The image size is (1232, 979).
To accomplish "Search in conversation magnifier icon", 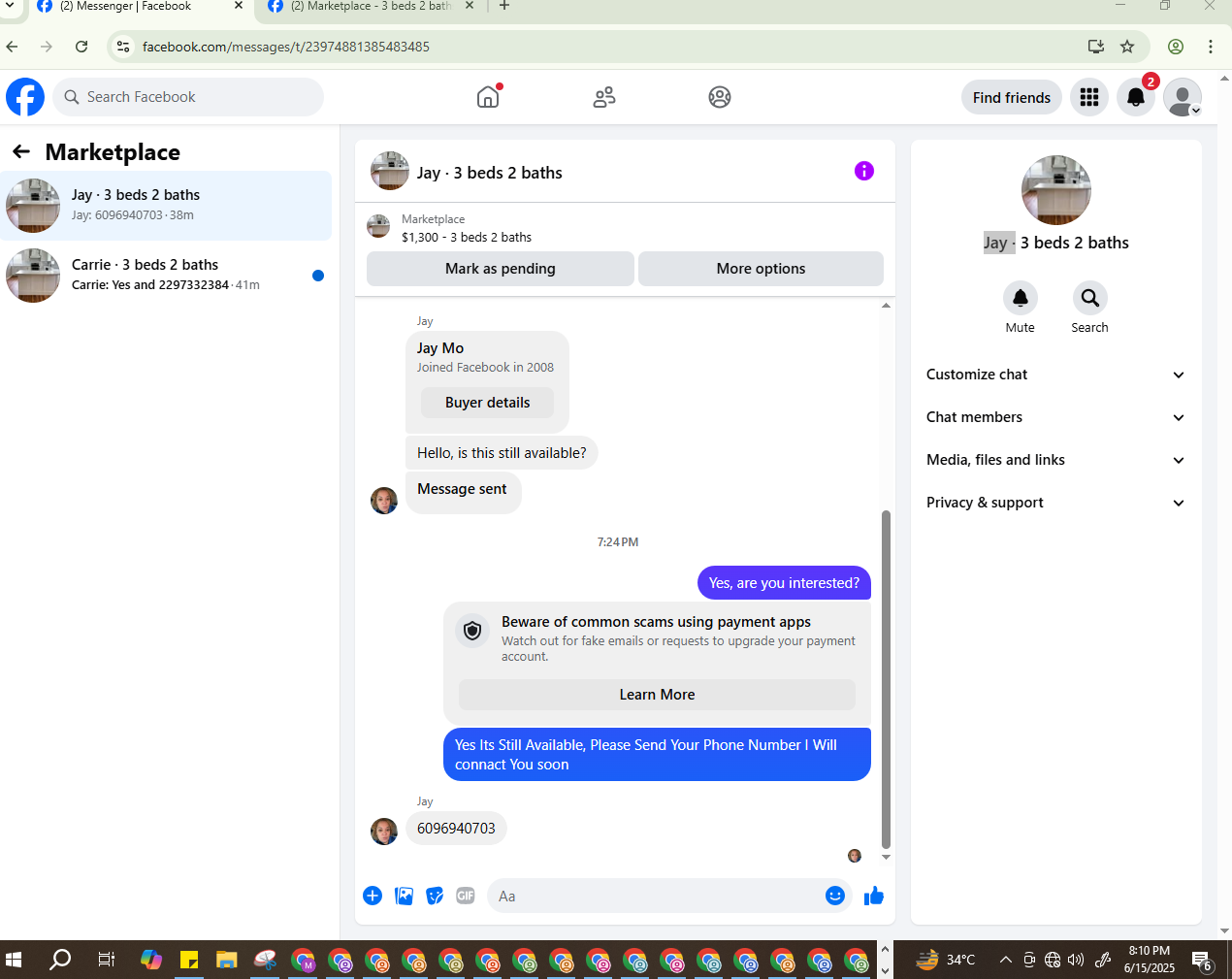I will (1090, 298).
